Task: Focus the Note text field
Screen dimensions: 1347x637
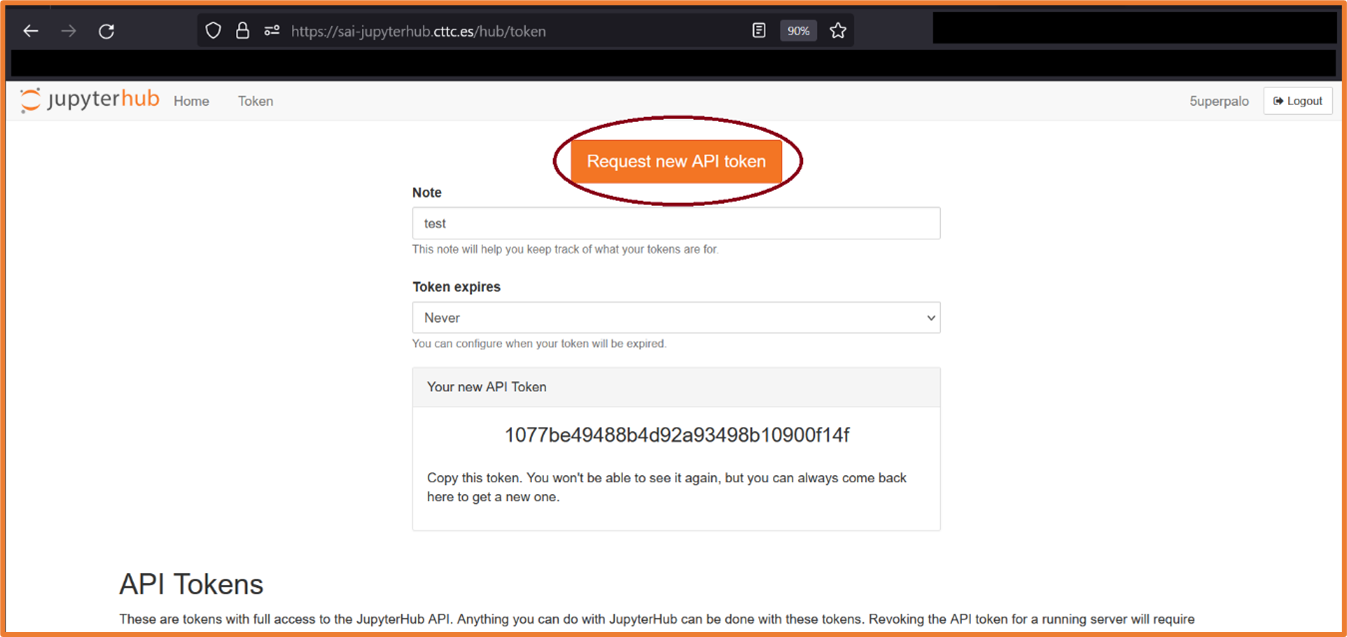Action: click(676, 223)
